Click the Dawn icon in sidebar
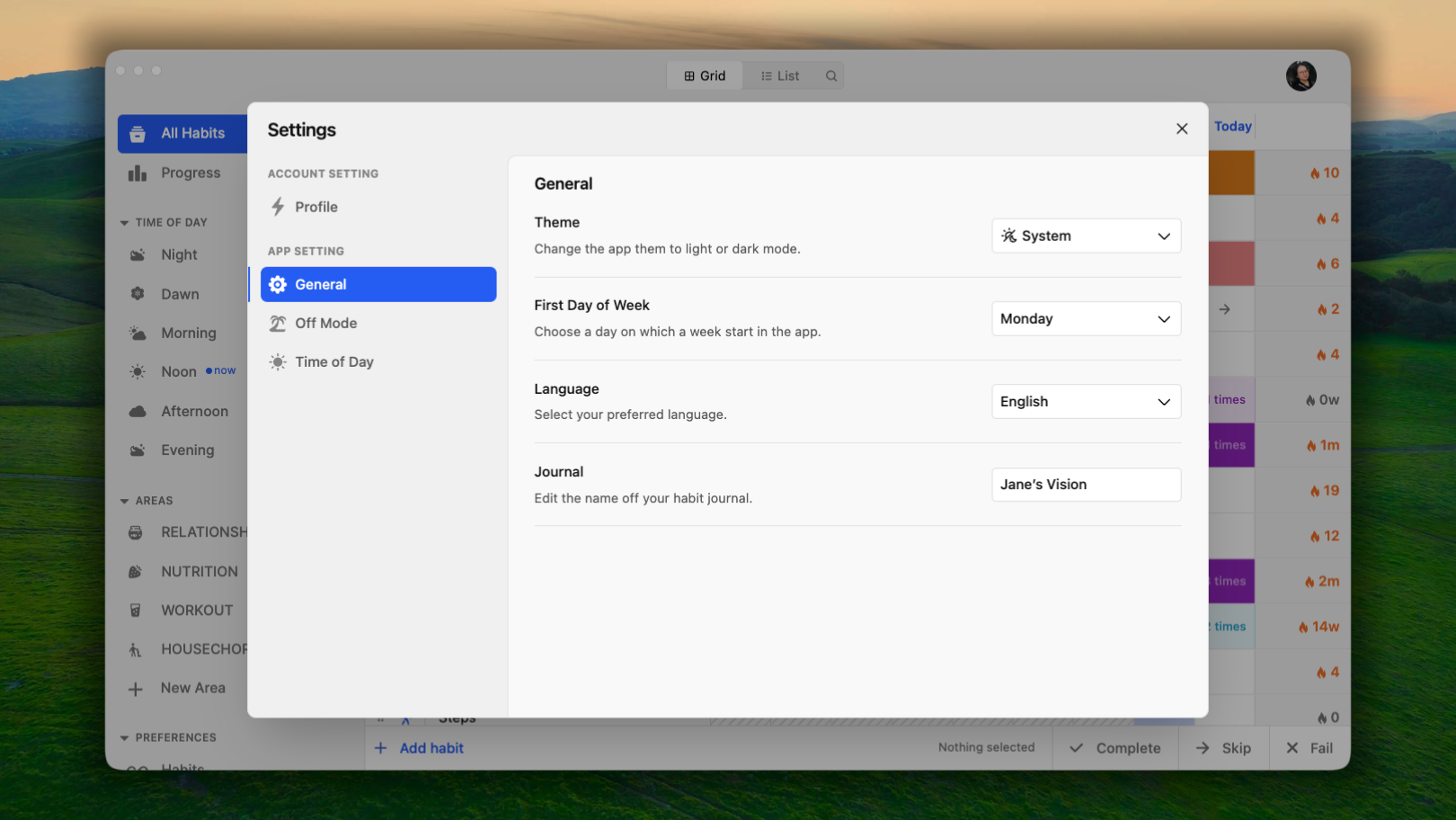 click(x=138, y=294)
